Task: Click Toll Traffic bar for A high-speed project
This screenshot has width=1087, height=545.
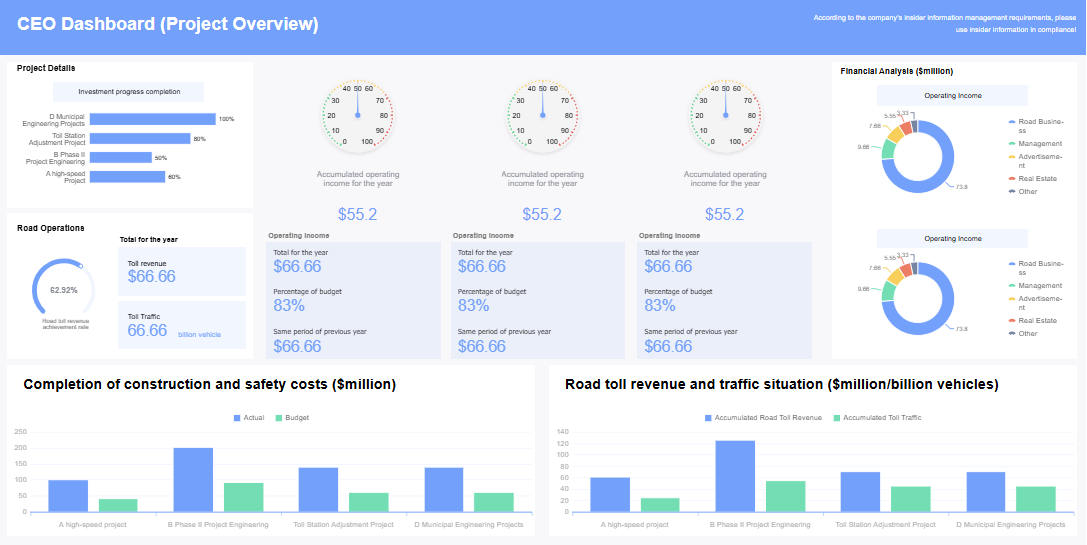Action: point(660,505)
